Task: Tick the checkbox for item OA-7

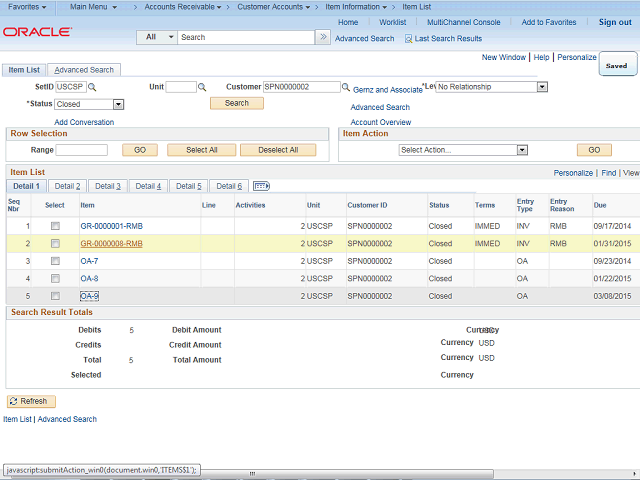Action: [55, 261]
